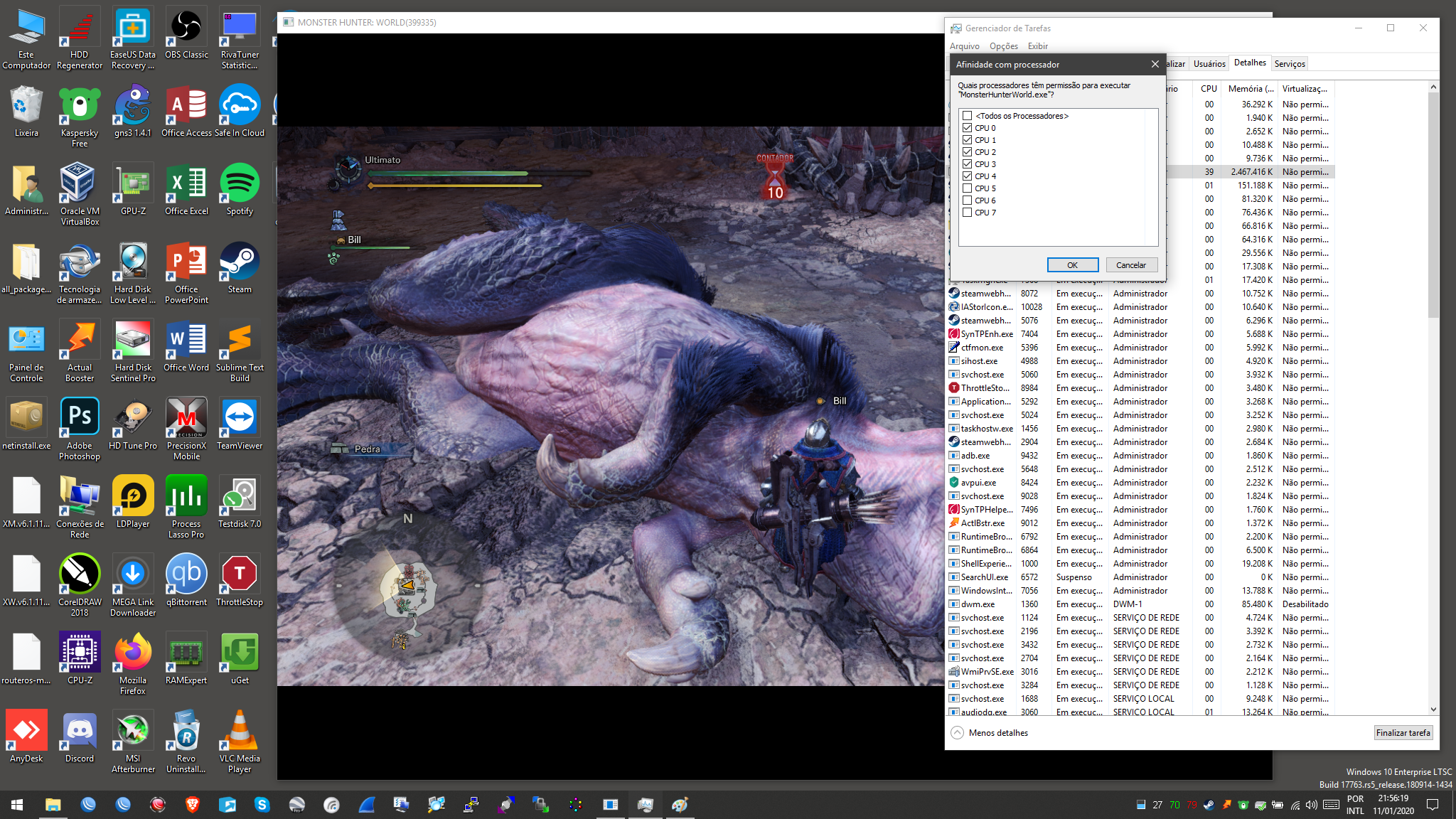Select the HD Tune Pro desktop icon
This screenshot has height=819, width=1456.
point(133,425)
